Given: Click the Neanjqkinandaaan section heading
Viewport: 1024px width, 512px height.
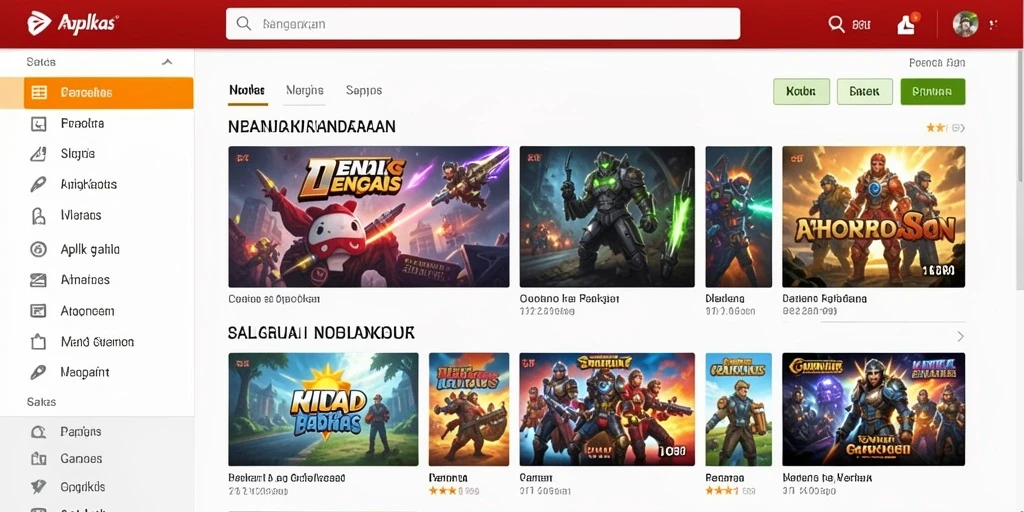Looking at the screenshot, I should pos(312,127).
